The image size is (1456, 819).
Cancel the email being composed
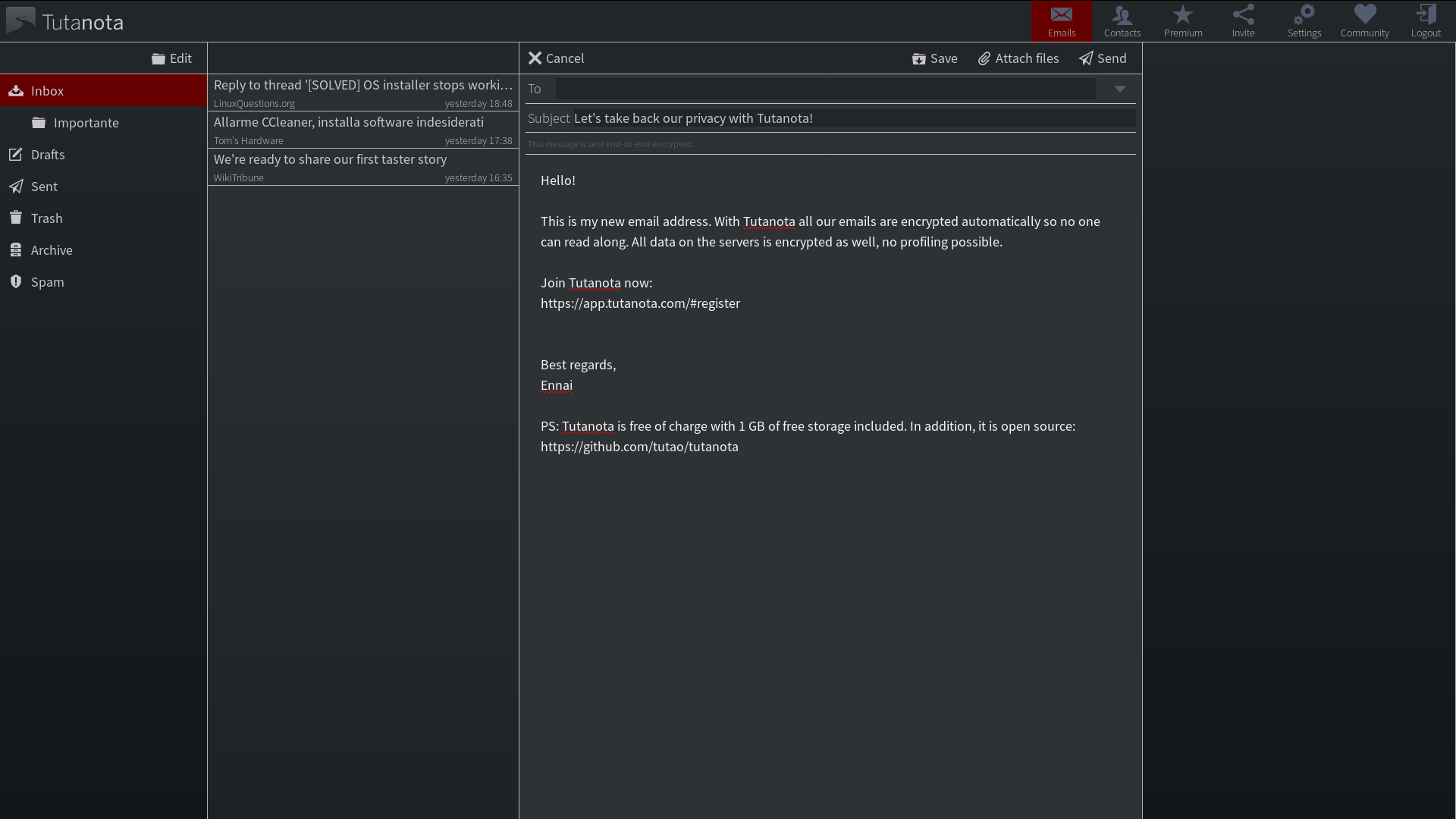click(556, 58)
